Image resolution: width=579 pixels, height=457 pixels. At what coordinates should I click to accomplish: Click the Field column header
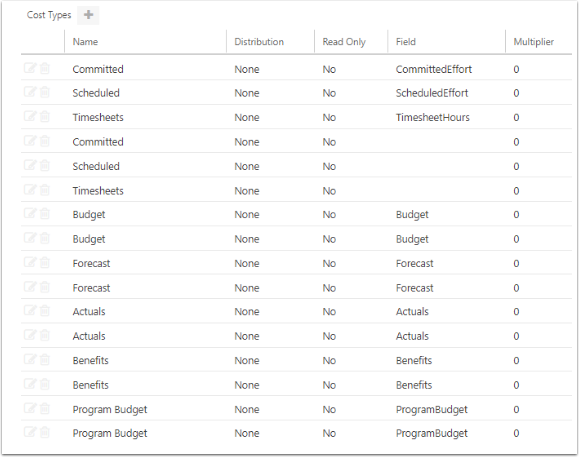[x=405, y=42]
